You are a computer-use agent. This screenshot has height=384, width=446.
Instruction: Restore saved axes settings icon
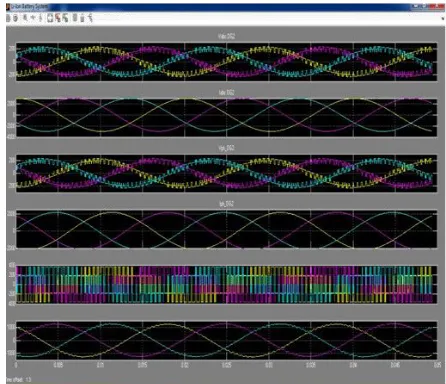[65, 18]
